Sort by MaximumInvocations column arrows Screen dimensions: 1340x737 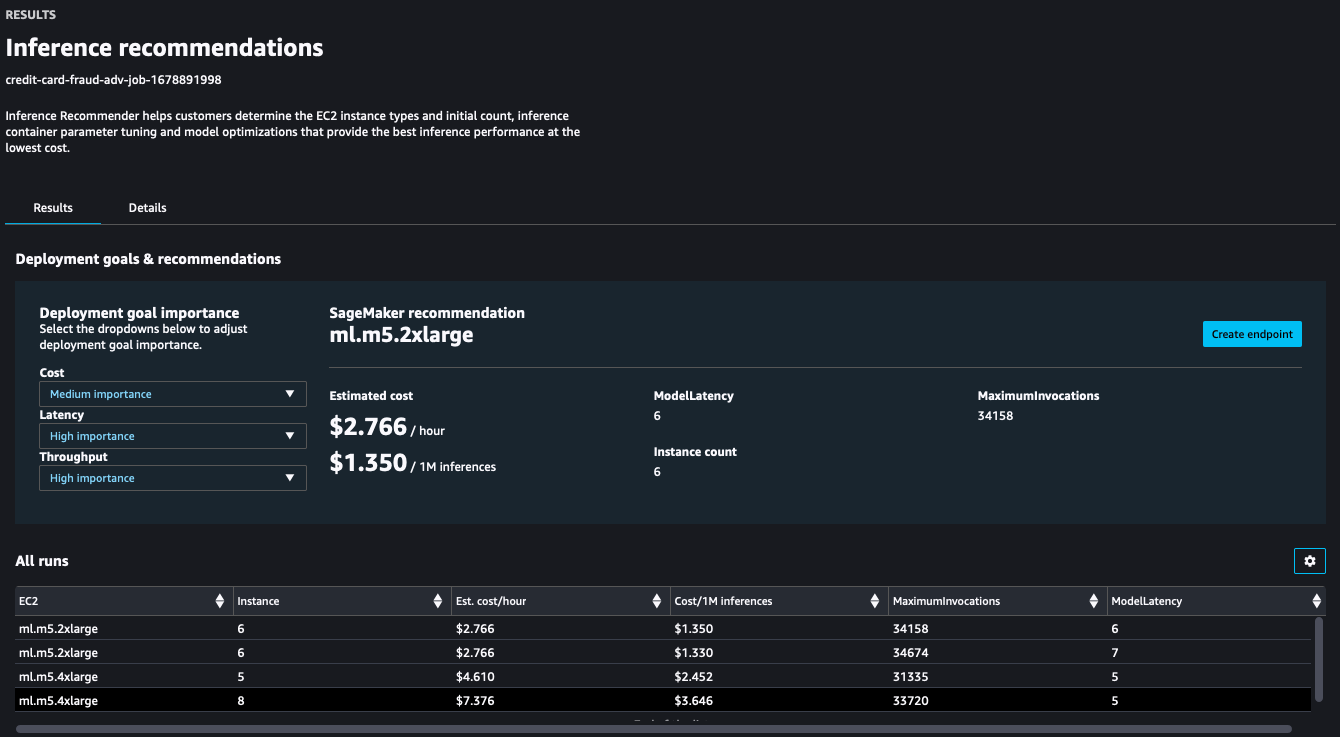click(1094, 601)
